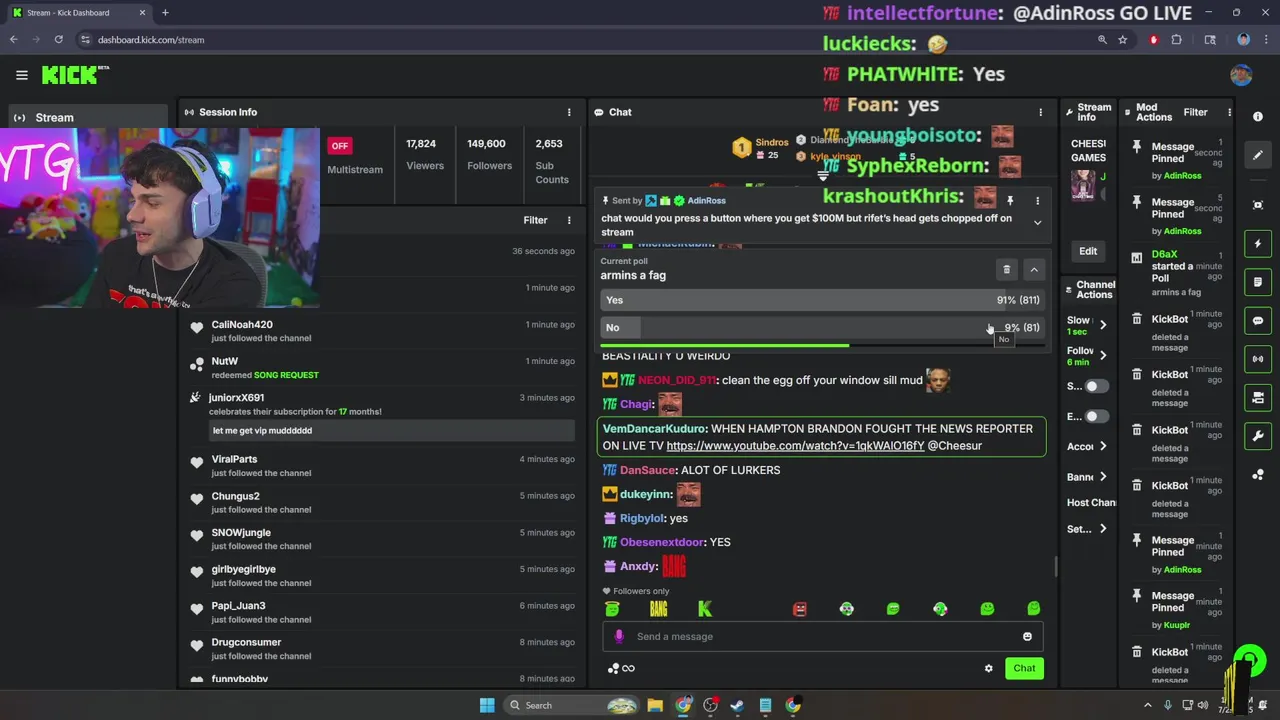Open pinned message three-dot options

coord(1037,201)
